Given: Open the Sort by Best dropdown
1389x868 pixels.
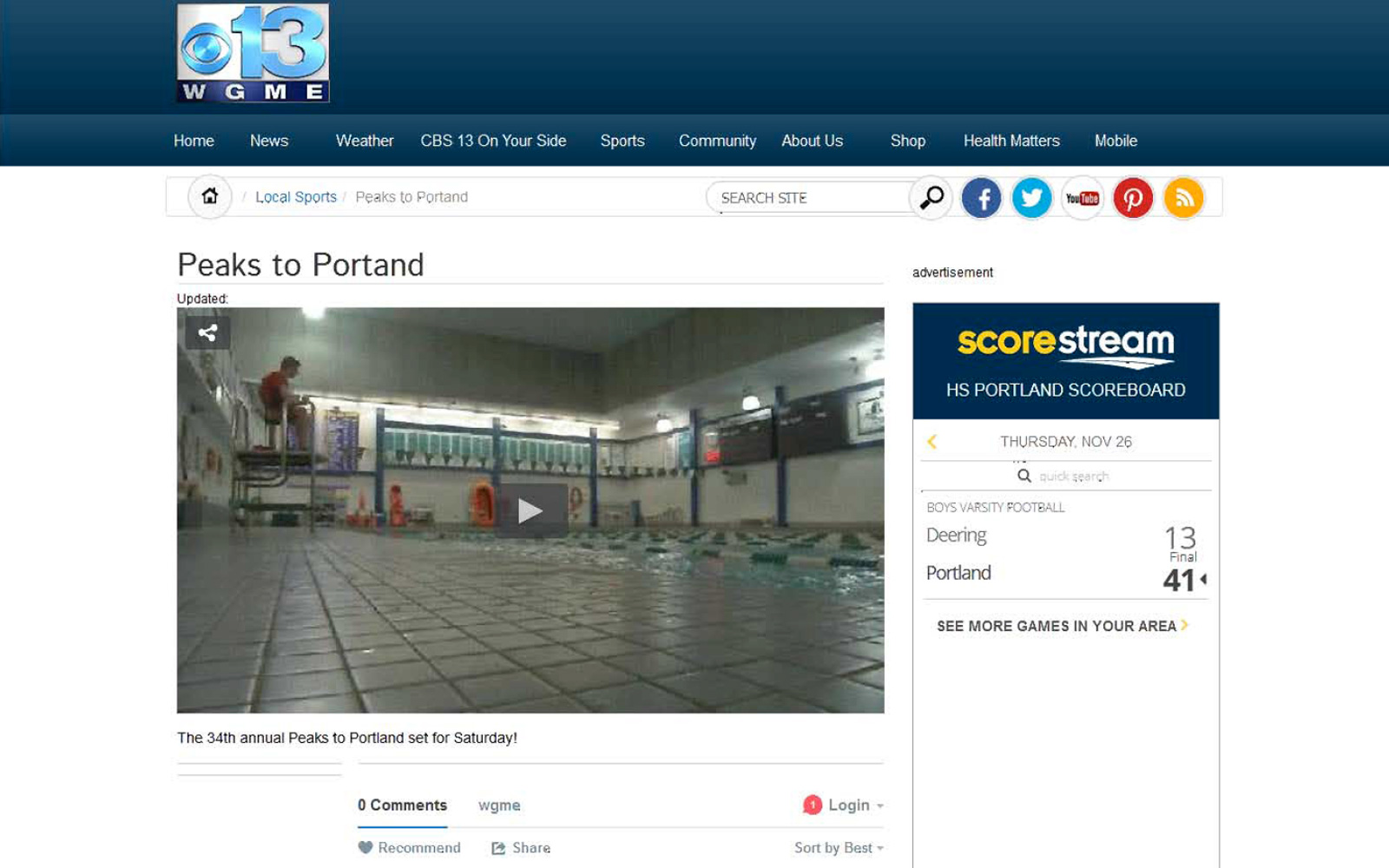Looking at the screenshot, I should [x=837, y=848].
